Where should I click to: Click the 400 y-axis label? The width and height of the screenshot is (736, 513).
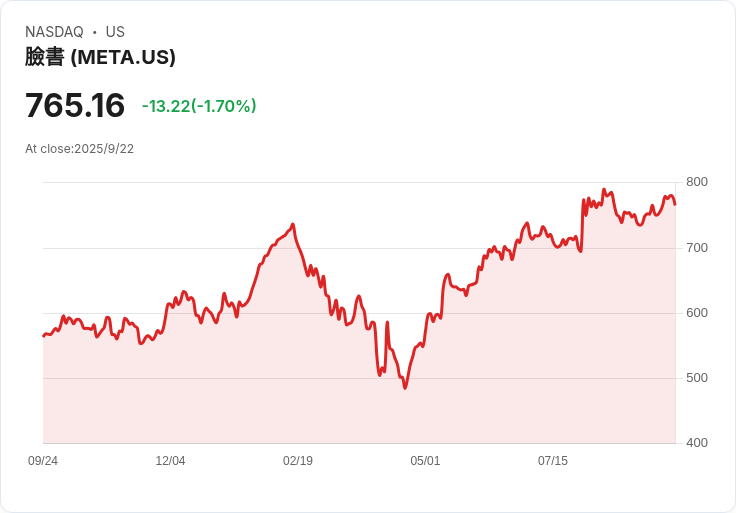point(697,443)
